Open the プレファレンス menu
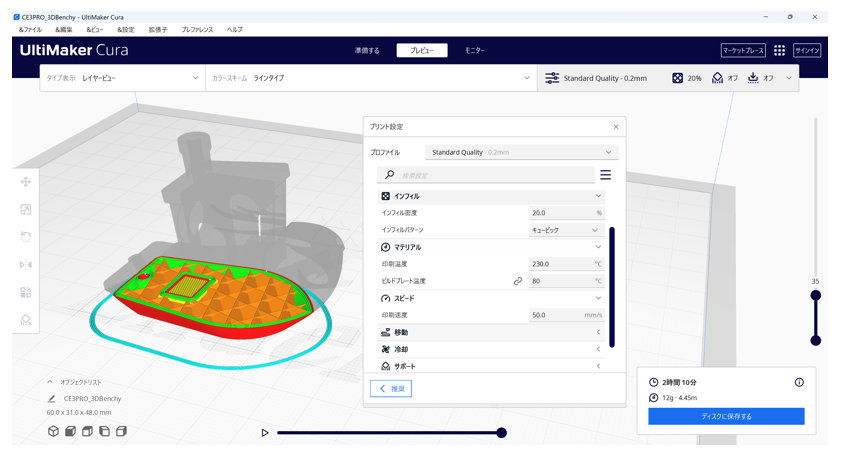 [x=197, y=30]
